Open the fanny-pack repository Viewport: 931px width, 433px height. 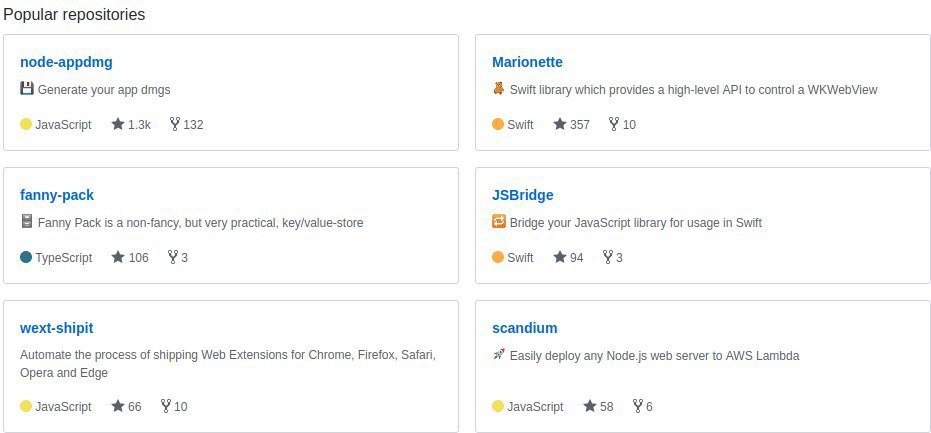(x=57, y=195)
